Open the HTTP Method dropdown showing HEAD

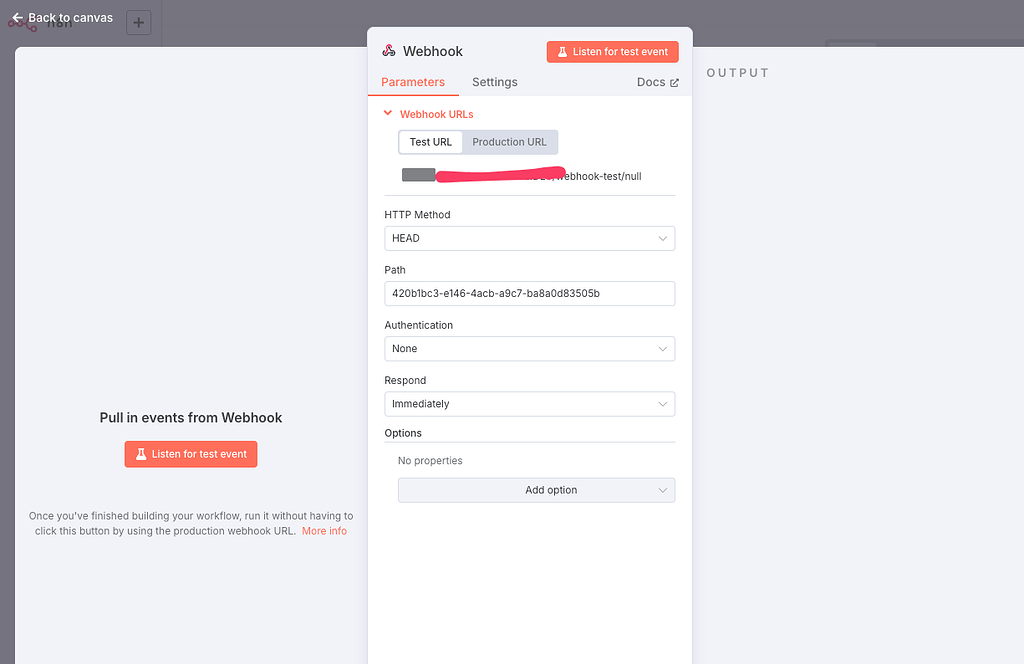click(x=529, y=238)
